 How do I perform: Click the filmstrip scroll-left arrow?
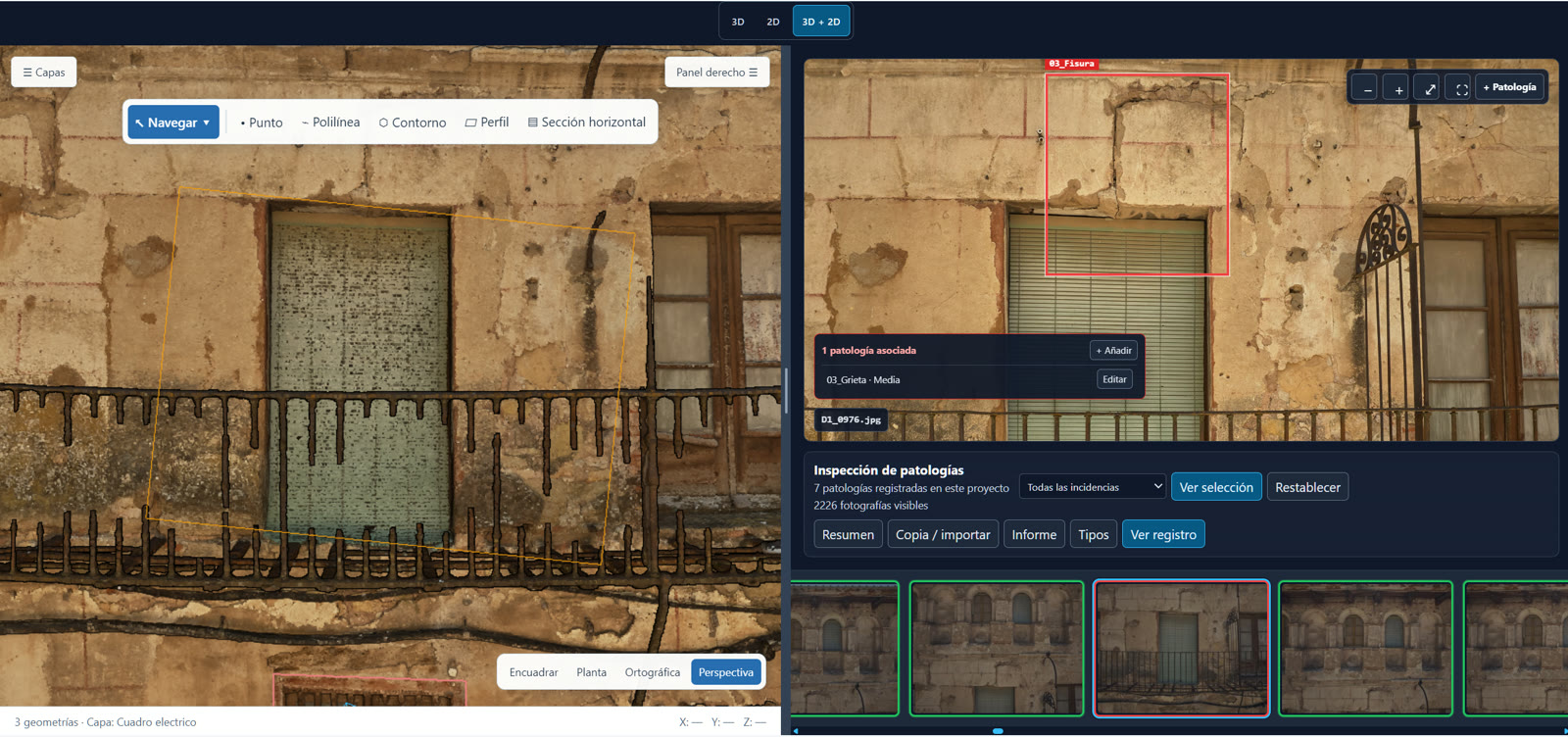point(796,731)
